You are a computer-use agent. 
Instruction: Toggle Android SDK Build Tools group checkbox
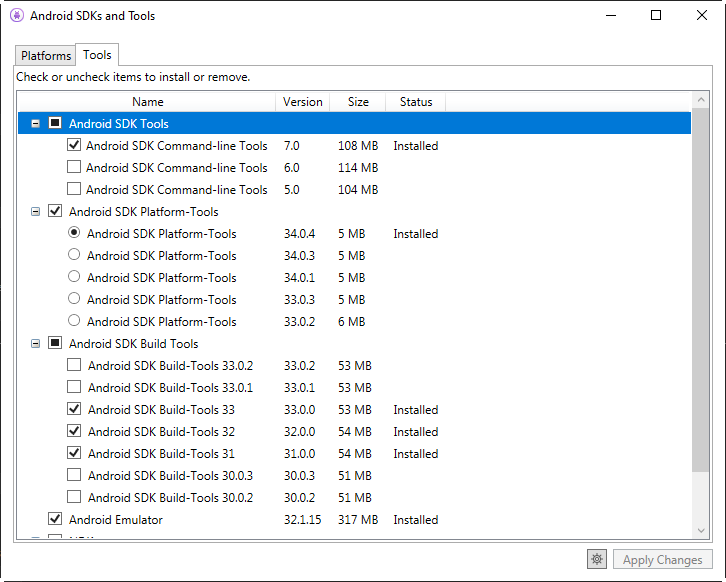click(x=55, y=343)
